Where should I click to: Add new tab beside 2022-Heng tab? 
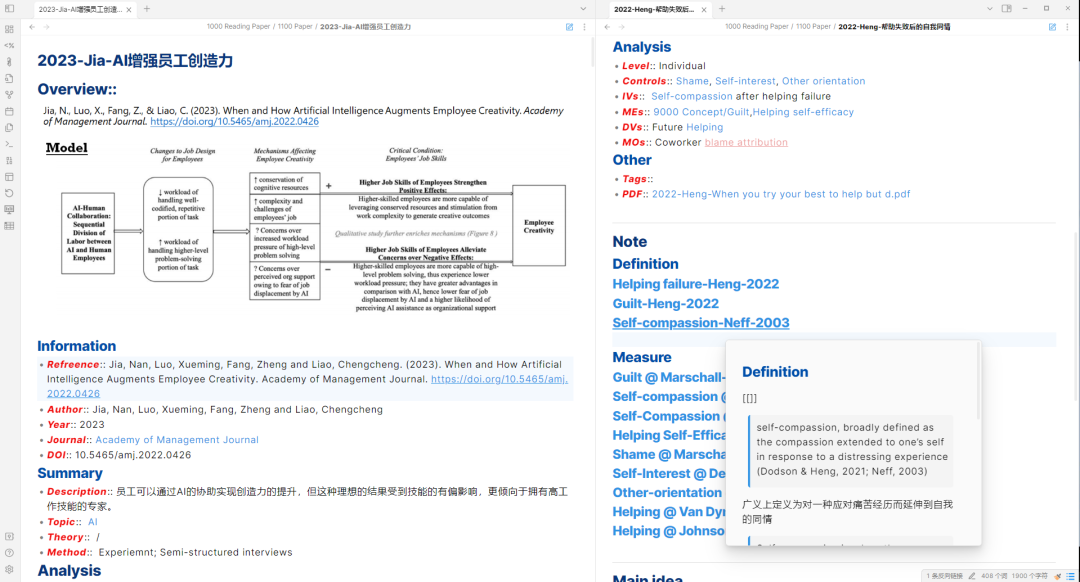[722, 9]
